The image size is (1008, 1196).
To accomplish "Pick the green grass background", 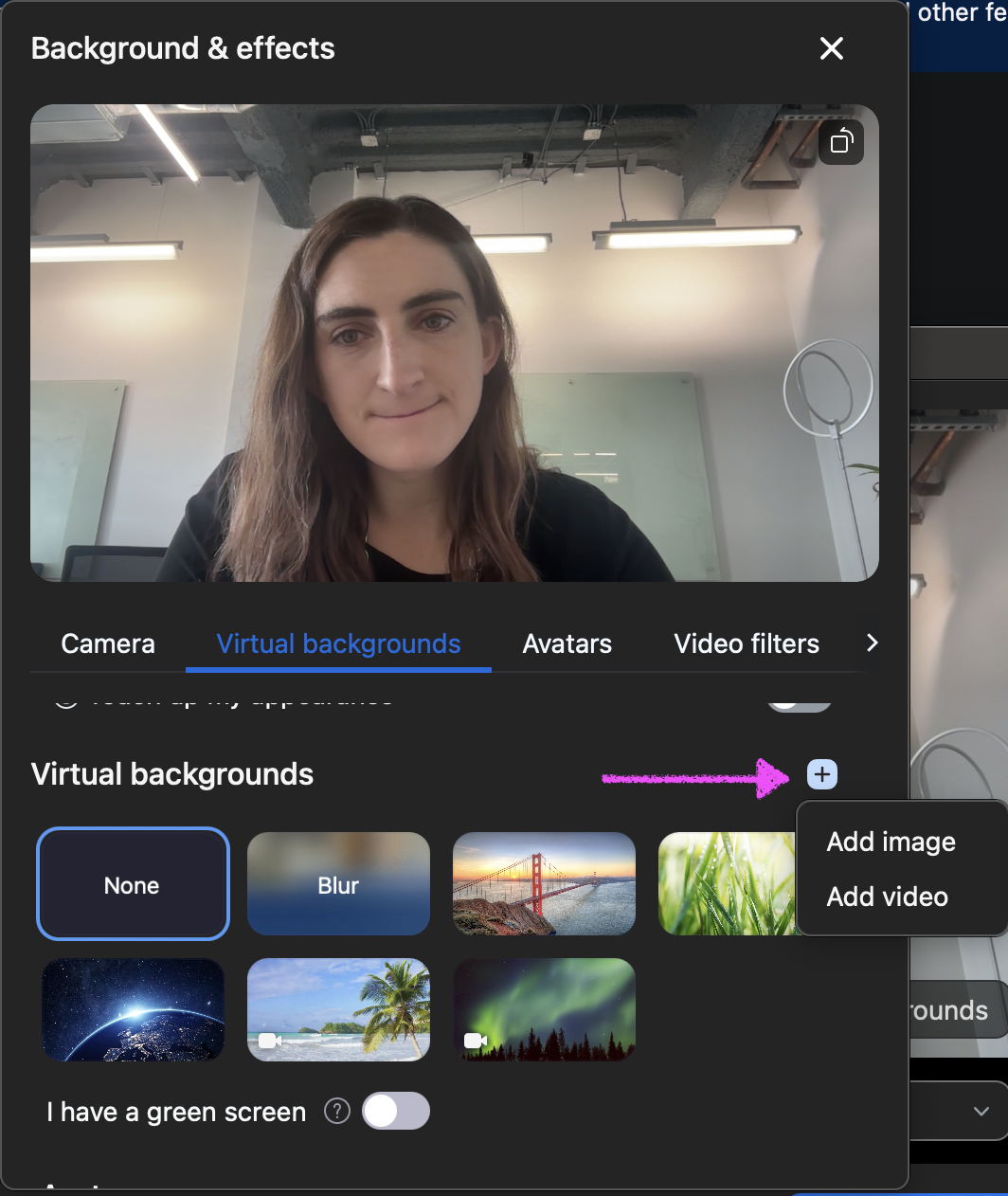I will click(726, 884).
